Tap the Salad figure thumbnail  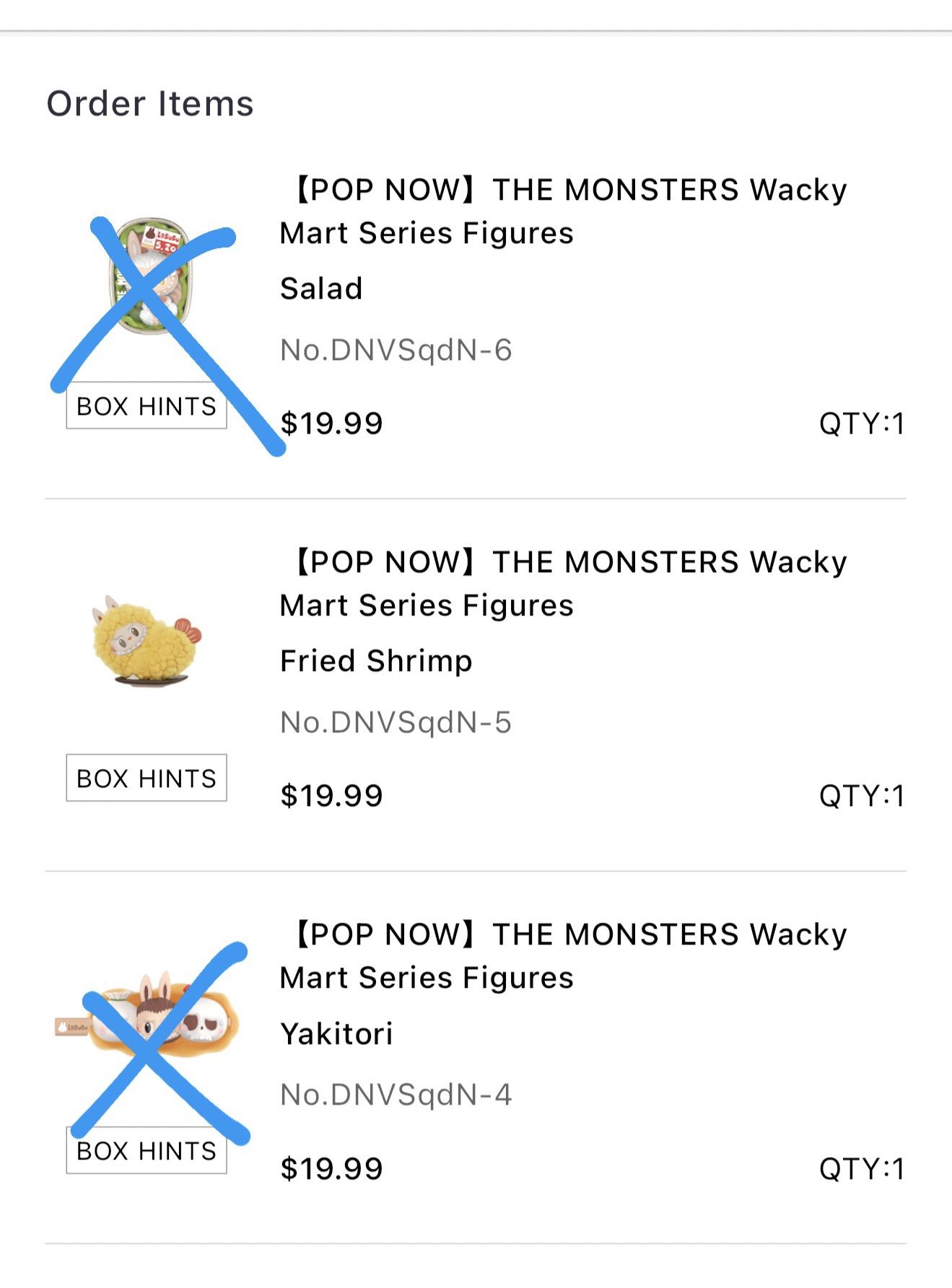(150, 277)
